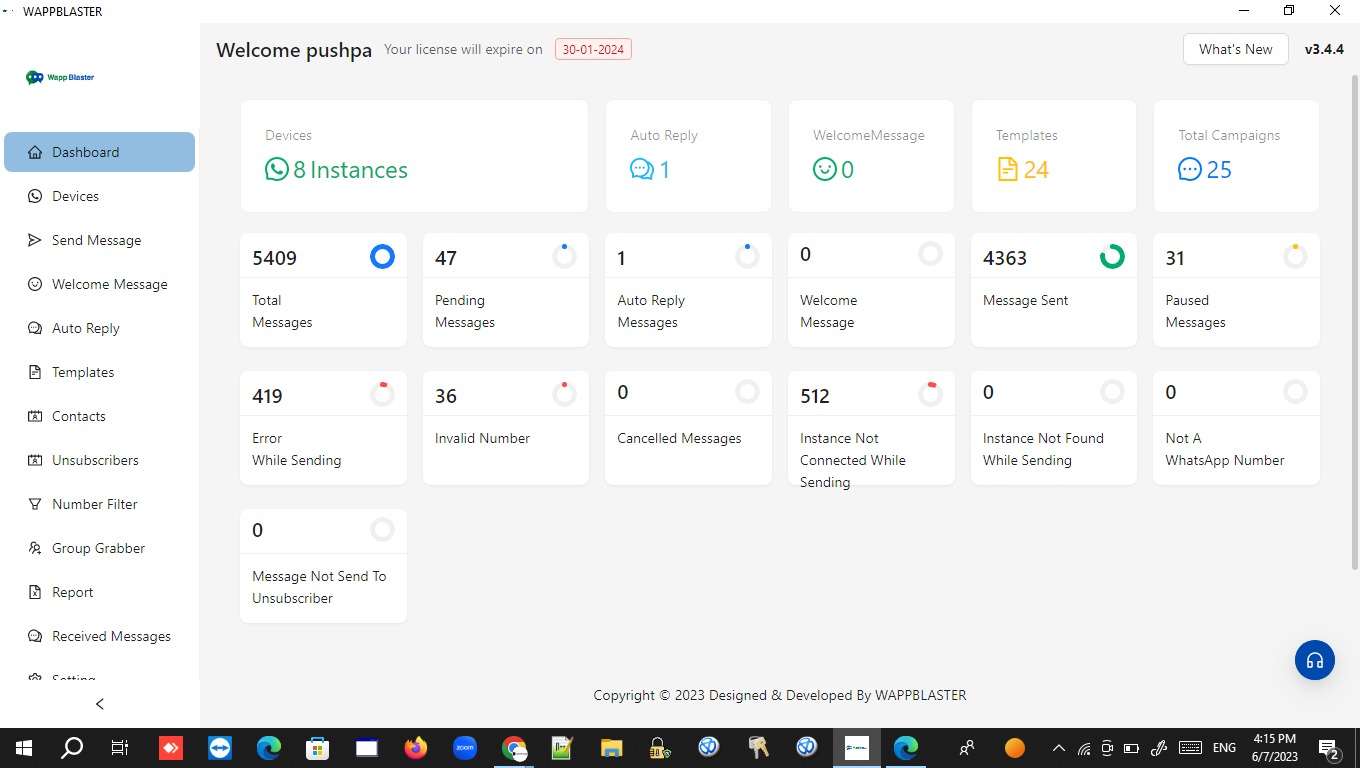Click the Contacts icon in sidebar
Image resolution: width=1360 pixels, height=768 pixels.
coord(35,416)
